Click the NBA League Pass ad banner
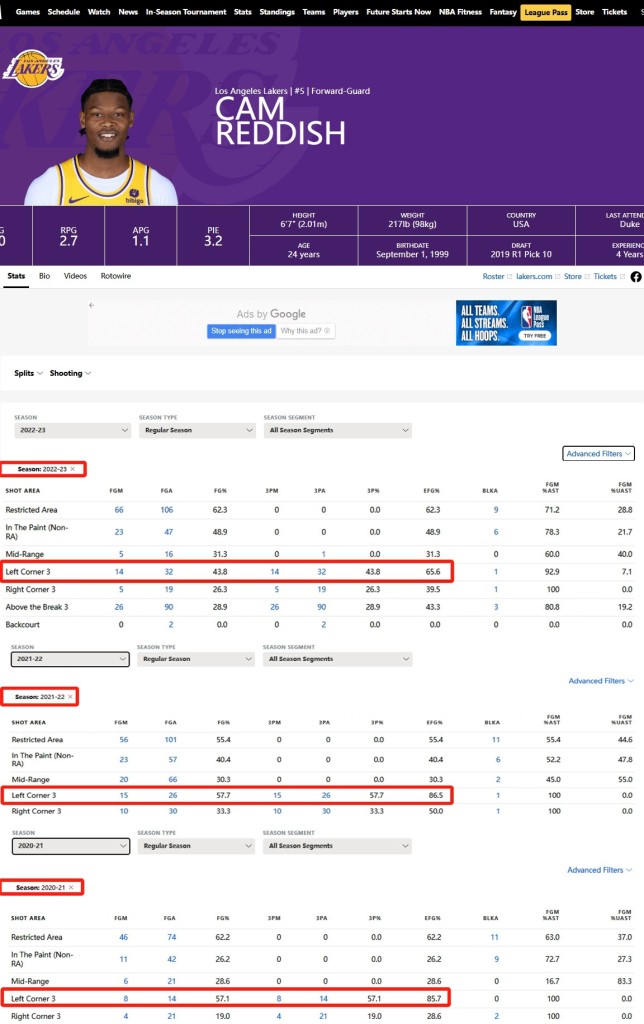 pos(506,322)
